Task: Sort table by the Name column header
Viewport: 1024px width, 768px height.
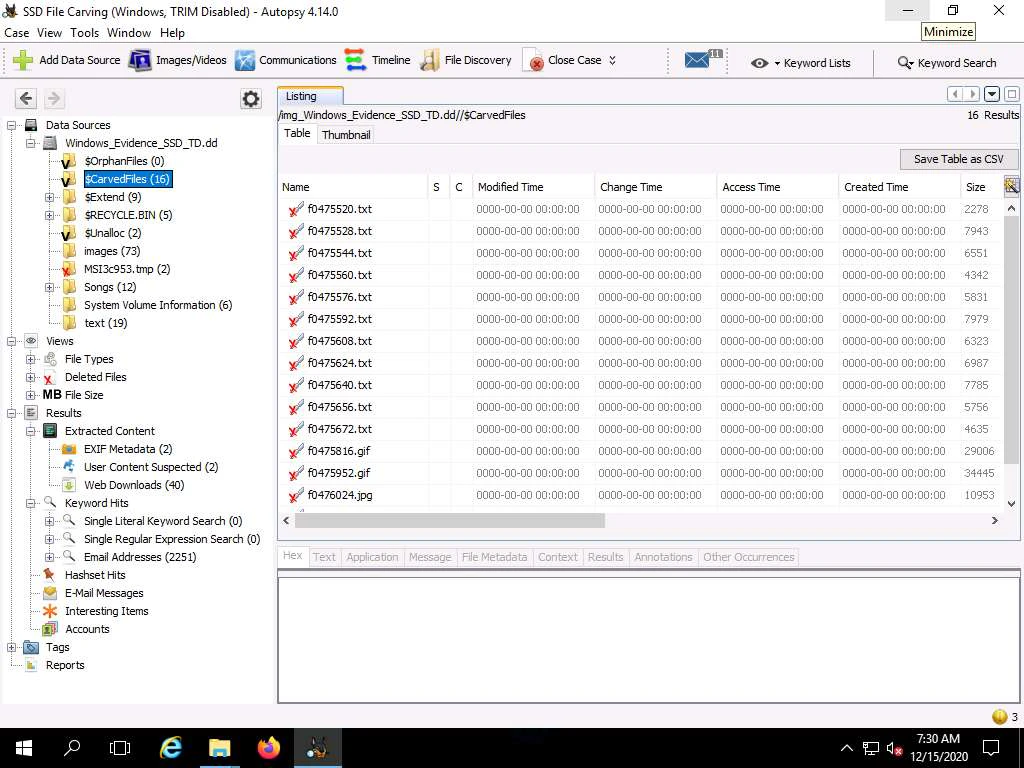Action: [x=353, y=187]
